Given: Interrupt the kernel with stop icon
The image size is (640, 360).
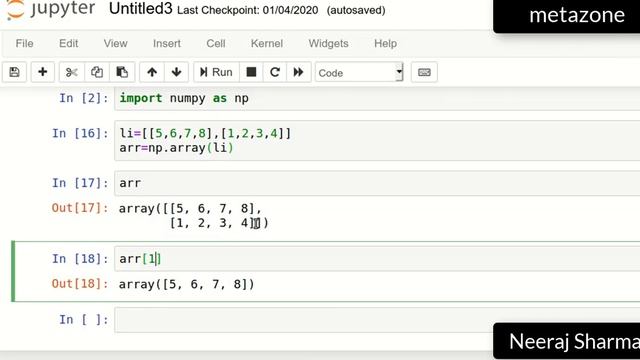Looking at the screenshot, I should 251,72.
